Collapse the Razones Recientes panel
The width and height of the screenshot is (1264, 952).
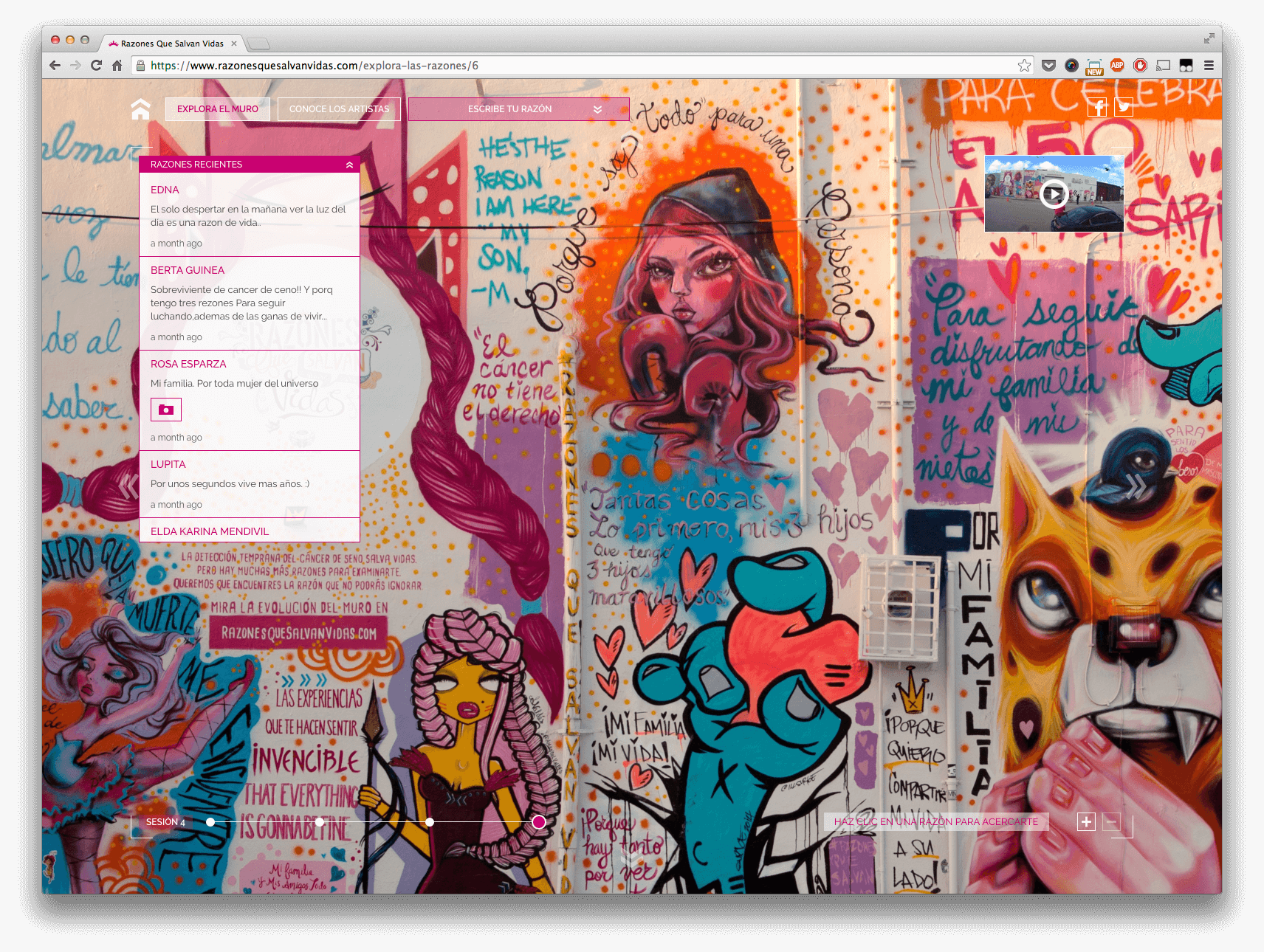(x=349, y=164)
